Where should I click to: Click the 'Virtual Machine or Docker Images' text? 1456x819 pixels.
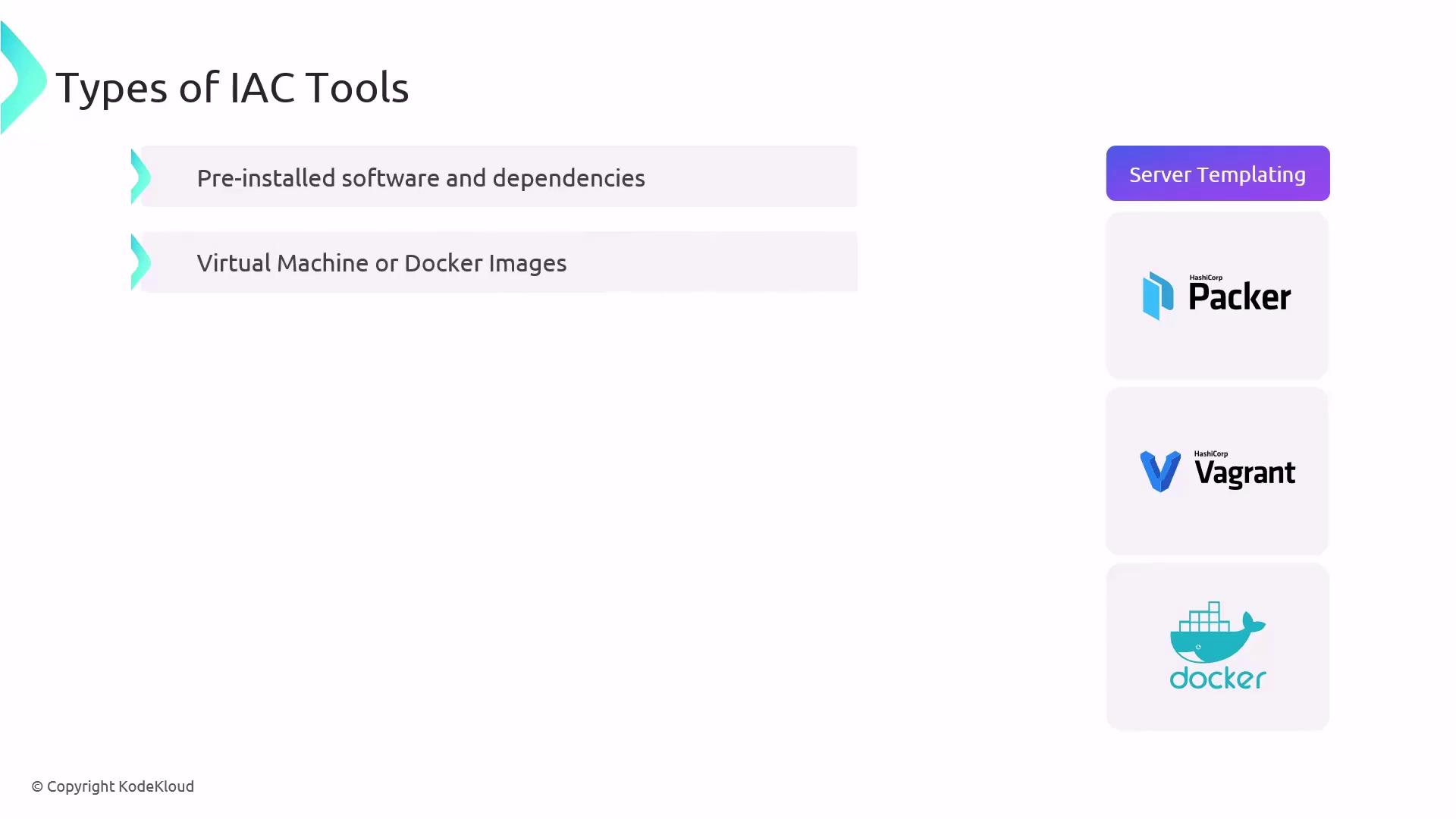(x=381, y=262)
